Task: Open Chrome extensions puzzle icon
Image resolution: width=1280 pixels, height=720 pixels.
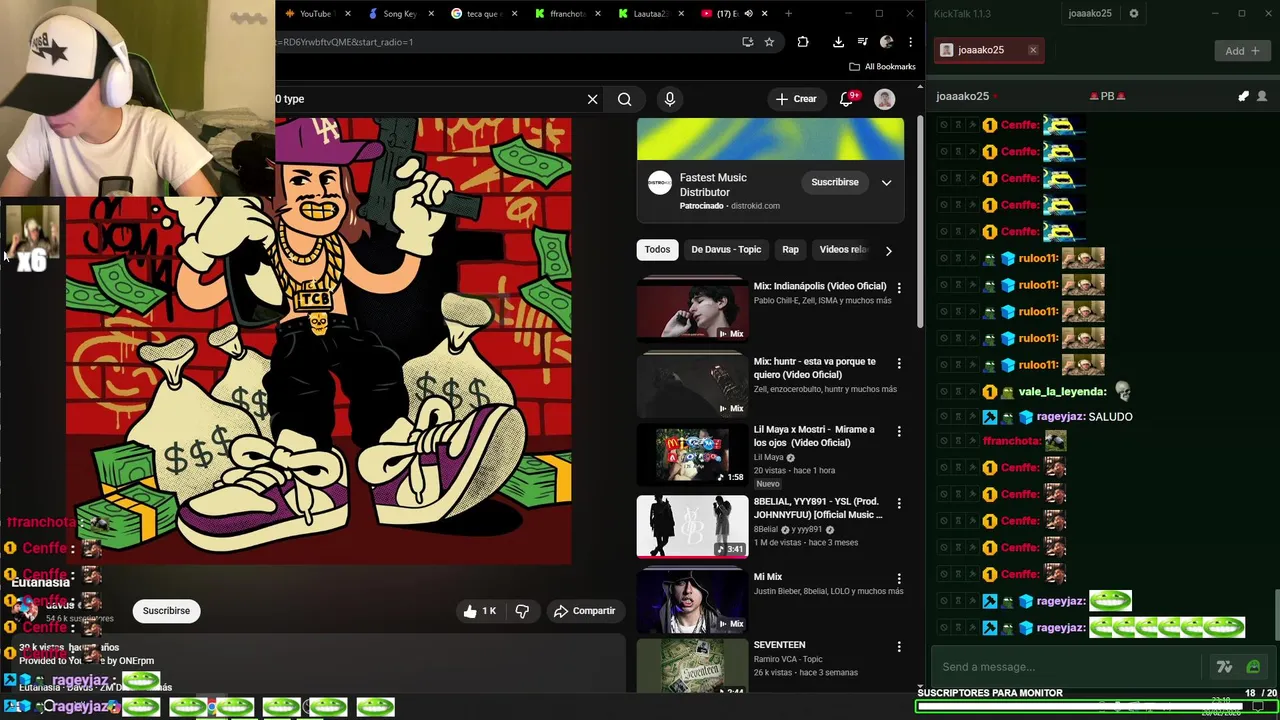Action: [803, 42]
